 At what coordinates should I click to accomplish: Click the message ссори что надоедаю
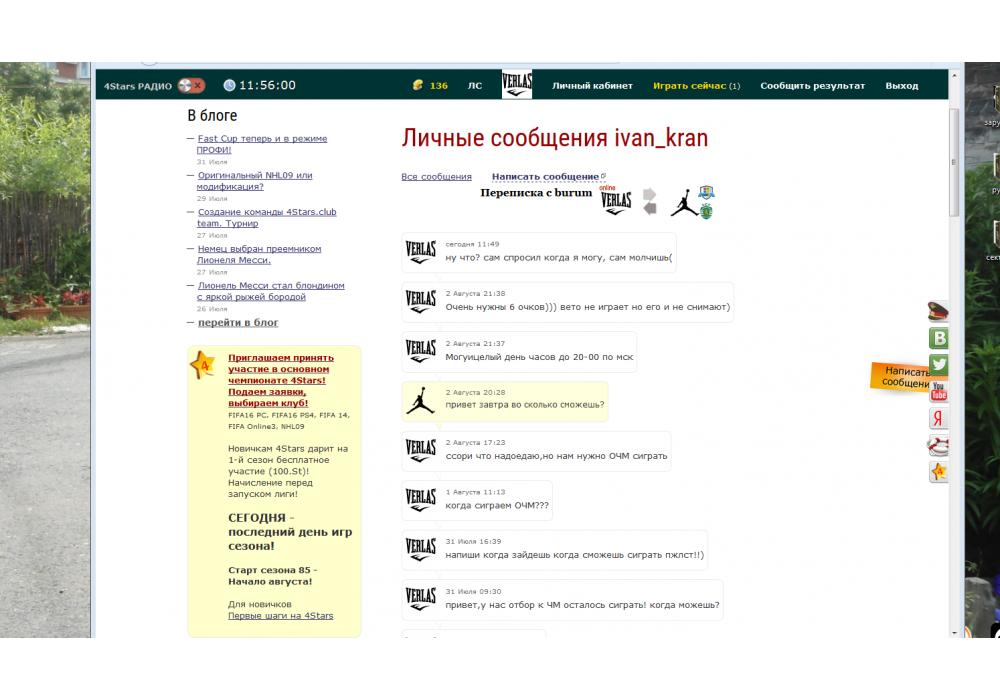click(556, 456)
